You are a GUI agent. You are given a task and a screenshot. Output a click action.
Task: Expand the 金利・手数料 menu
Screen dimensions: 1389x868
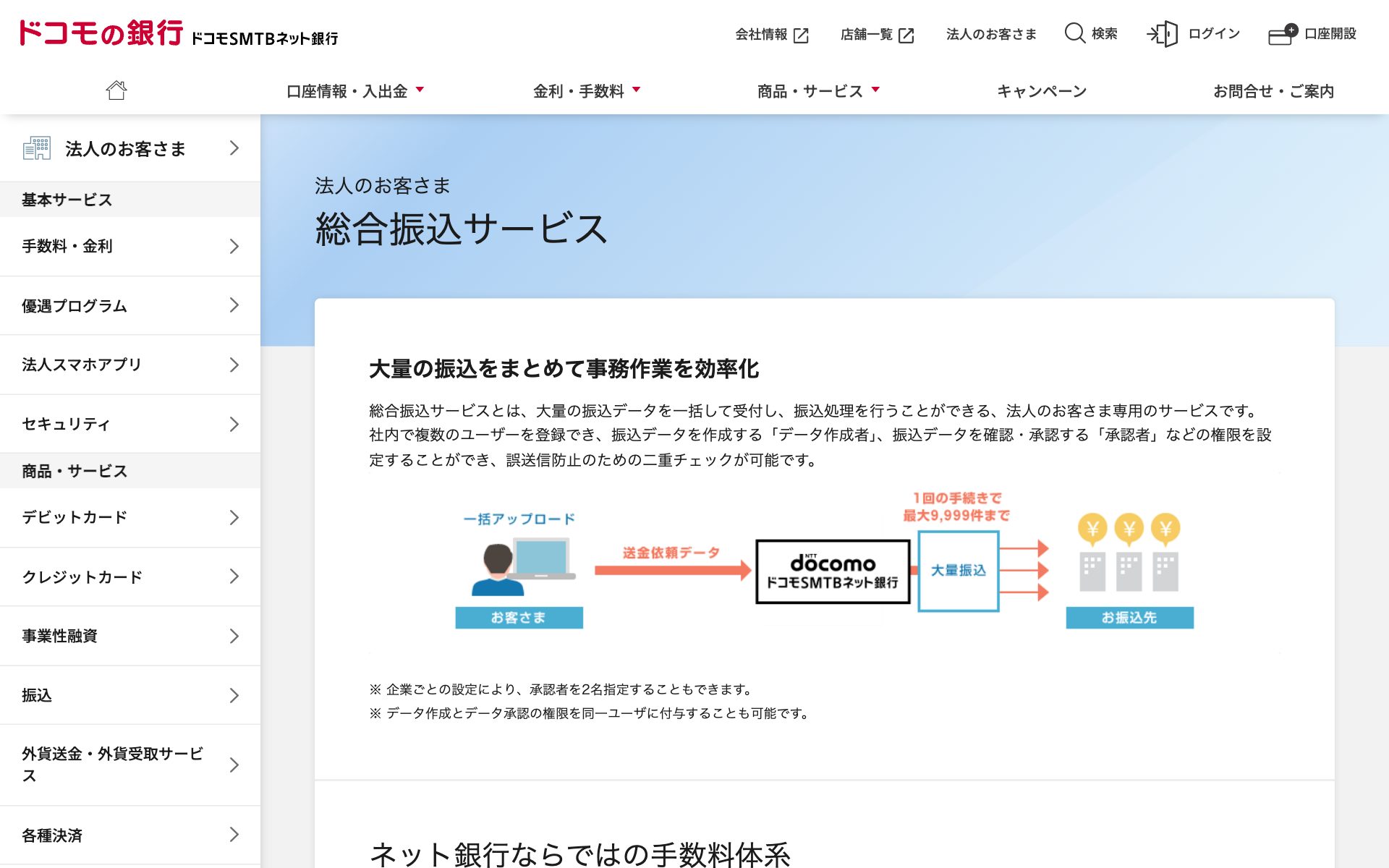pyautogui.click(x=587, y=91)
